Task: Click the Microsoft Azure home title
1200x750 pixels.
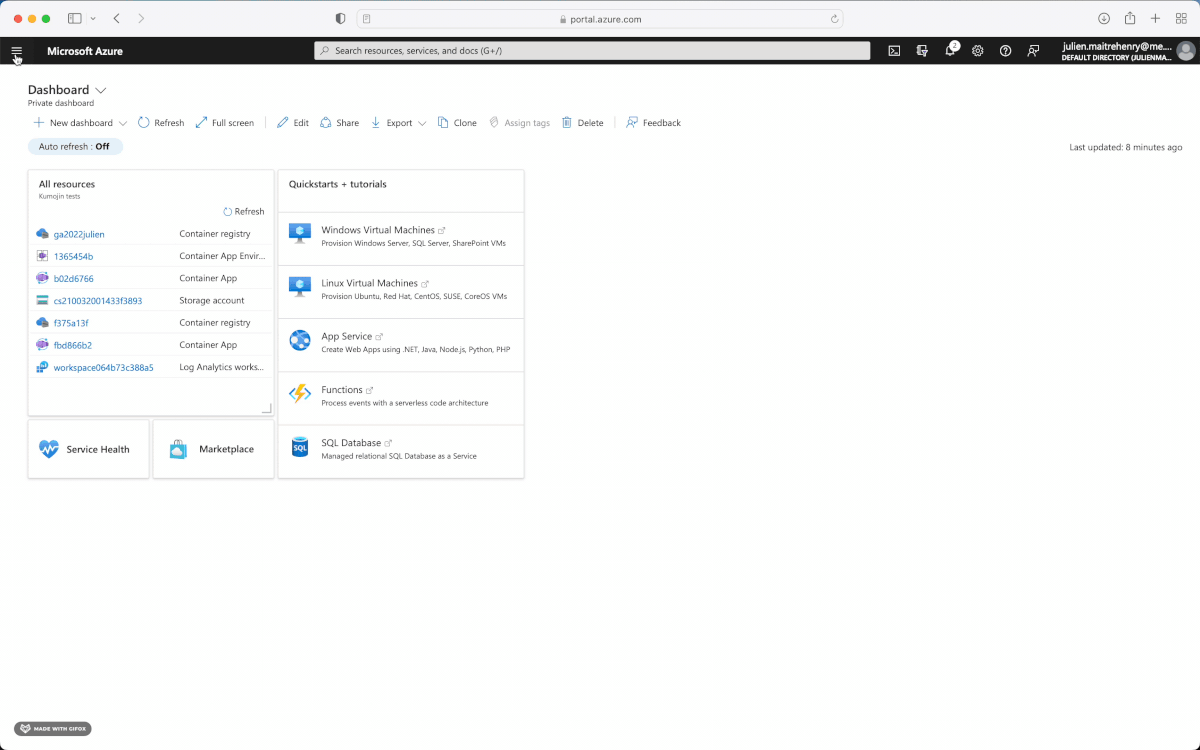Action: point(85,51)
